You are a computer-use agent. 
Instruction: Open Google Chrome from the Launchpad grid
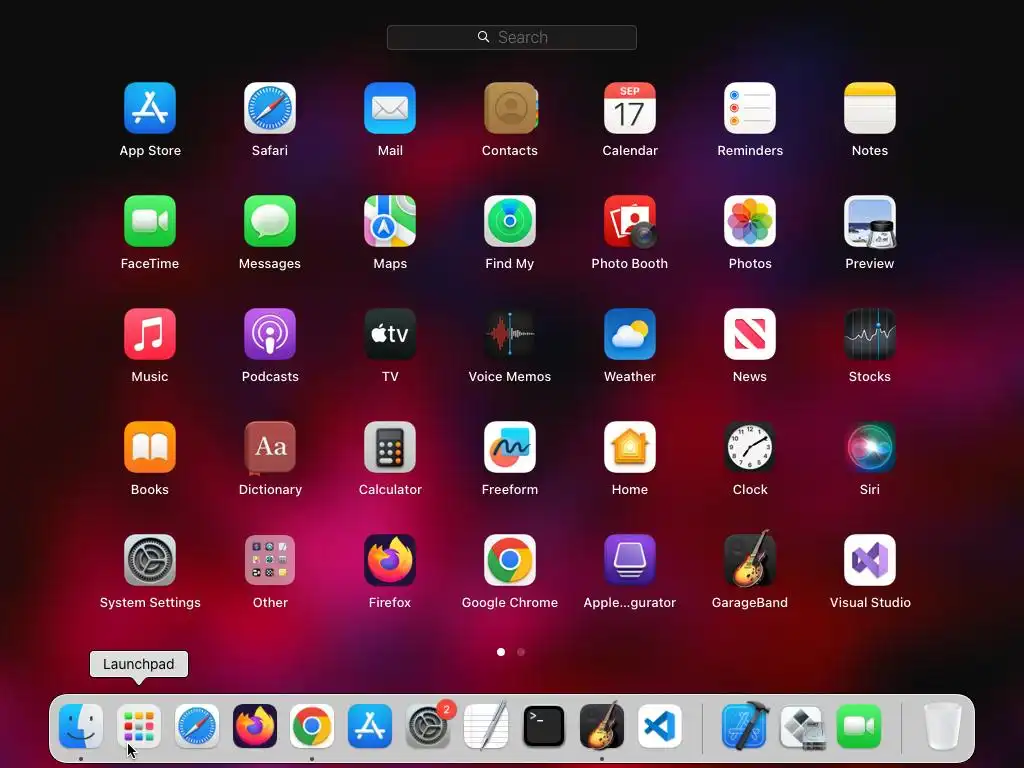(510, 560)
